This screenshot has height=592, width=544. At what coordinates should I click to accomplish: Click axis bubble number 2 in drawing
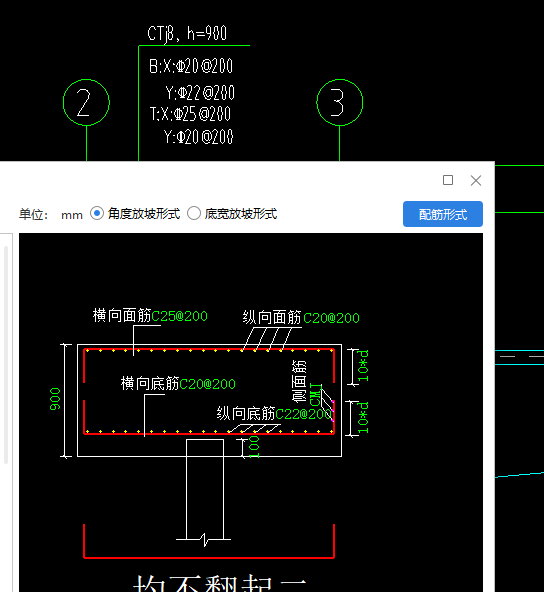pyautogui.click(x=86, y=102)
